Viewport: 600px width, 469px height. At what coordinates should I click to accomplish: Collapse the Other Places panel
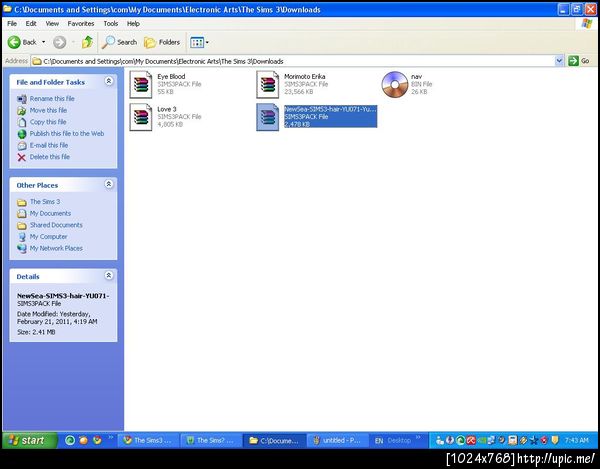109,184
